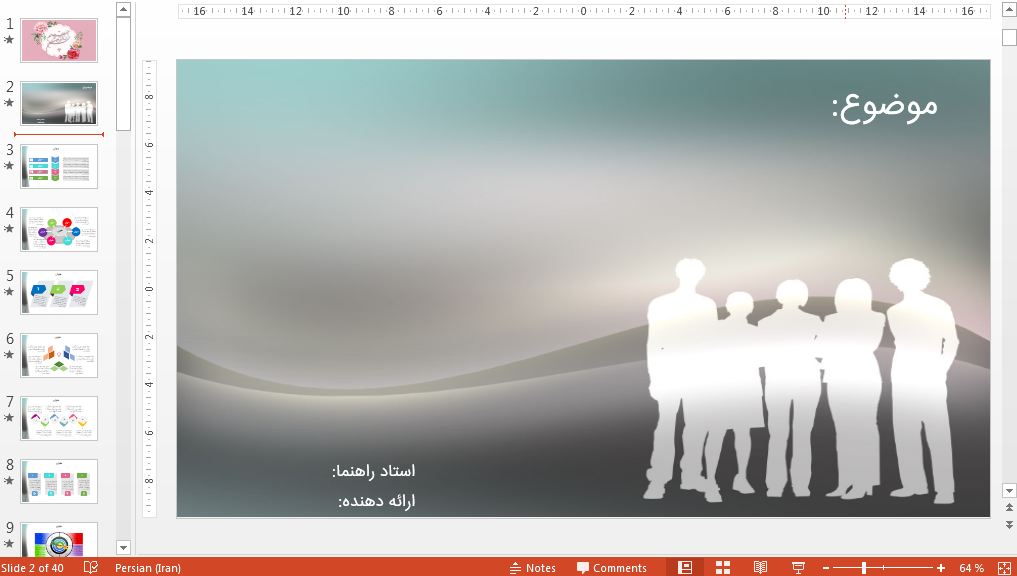
Task: Toggle the Comments pane
Action: coord(612,567)
